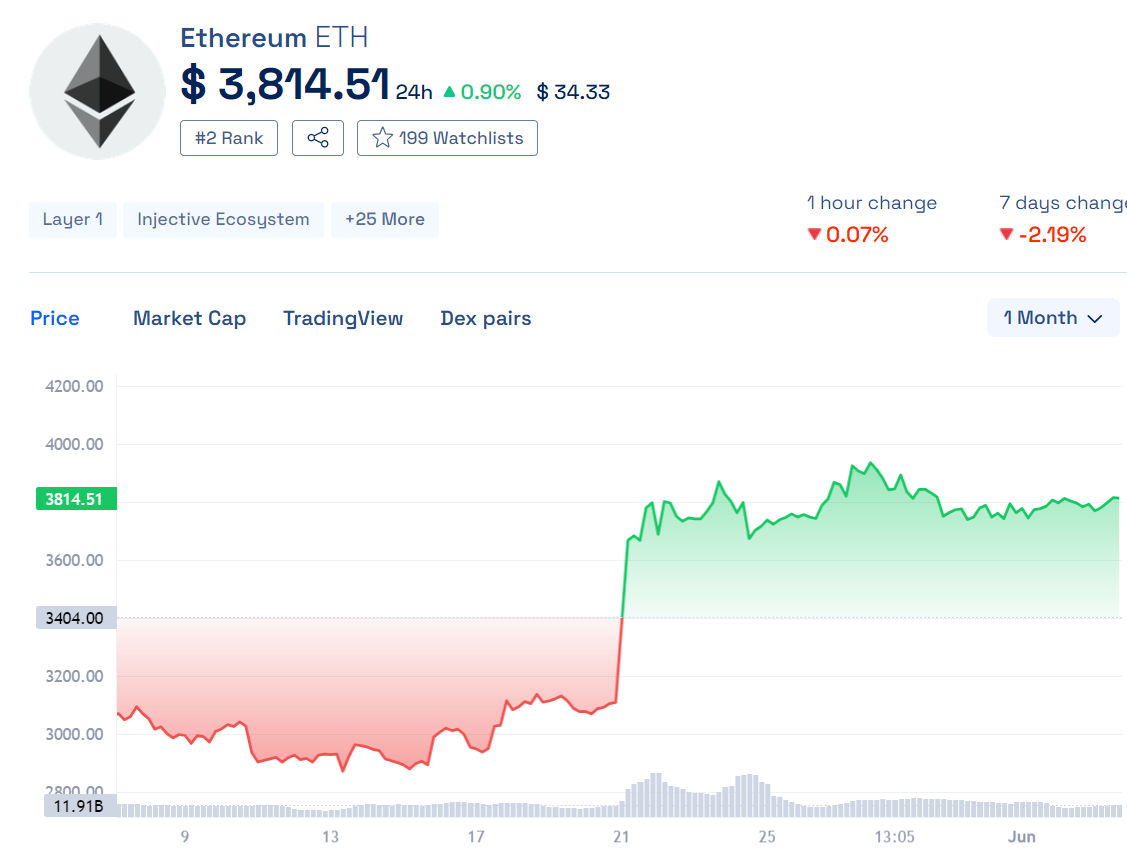The height and width of the screenshot is (860, 1127).
Task: Open the TradingView tab
Action: (x=343, y=318)
